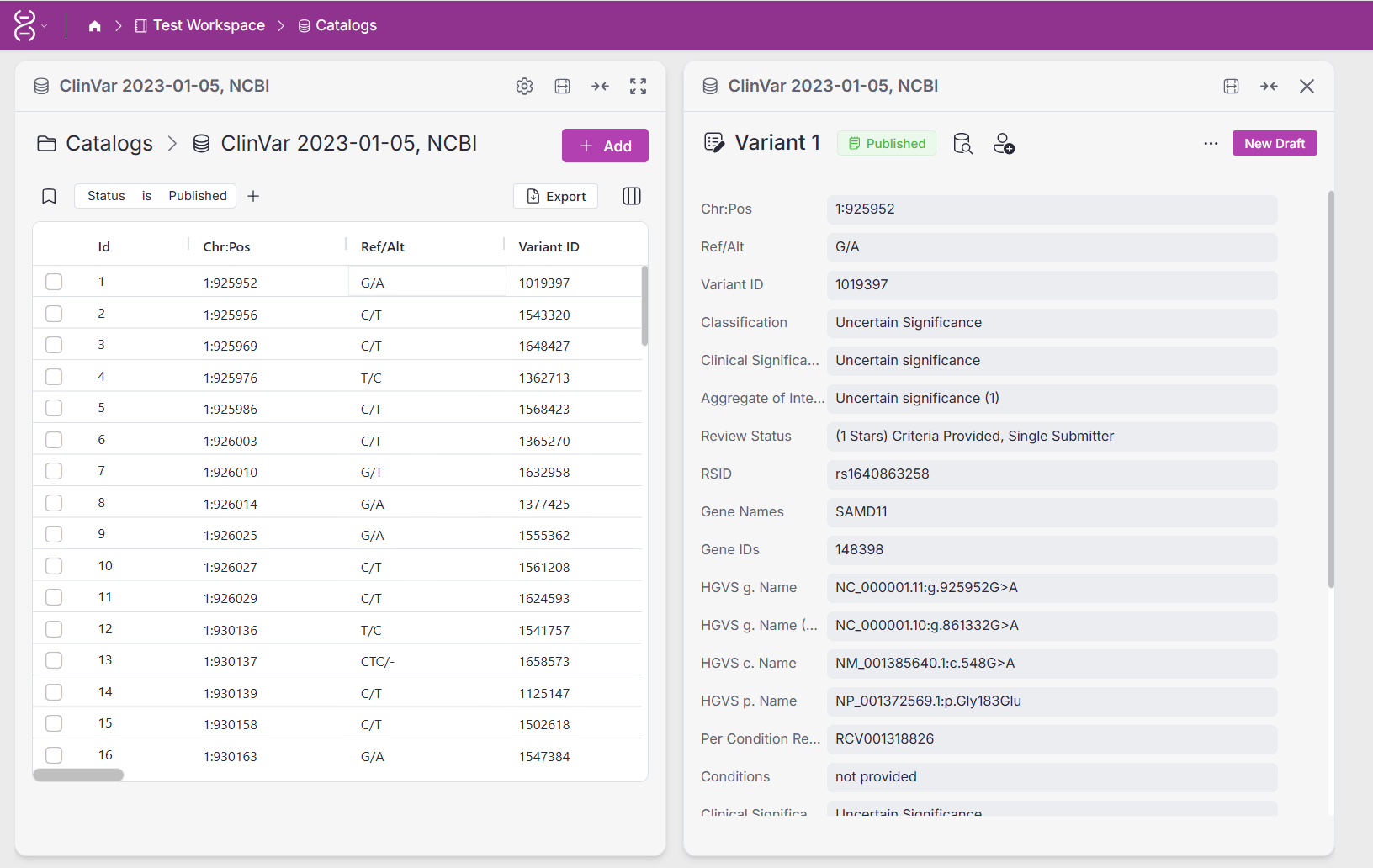The height and width of the screenshot is (868, 1373).
Task: Click the add user assign icon
Action: 1004,144
